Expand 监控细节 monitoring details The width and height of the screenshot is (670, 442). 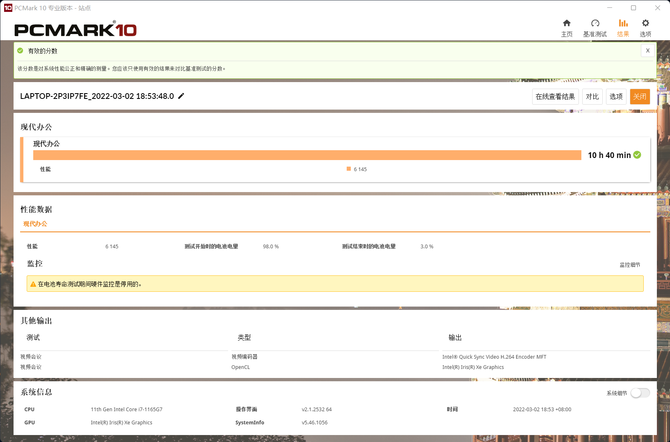630,293
